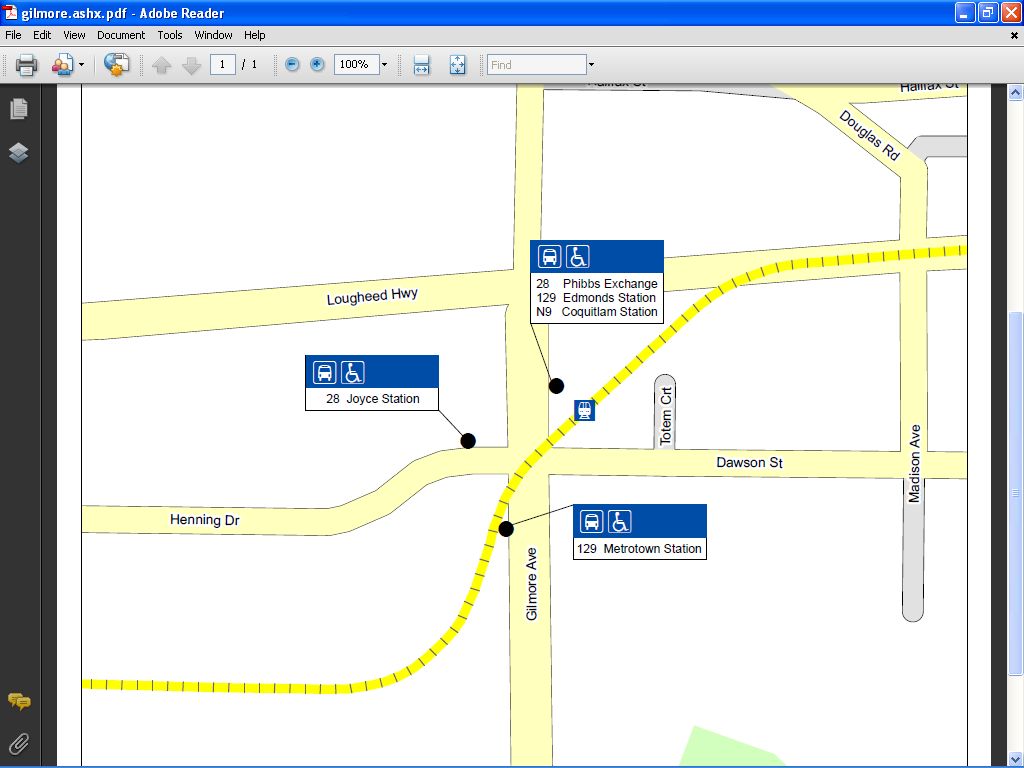
Task: Zoom out with the minus button
Action: (x=293, y=64)
